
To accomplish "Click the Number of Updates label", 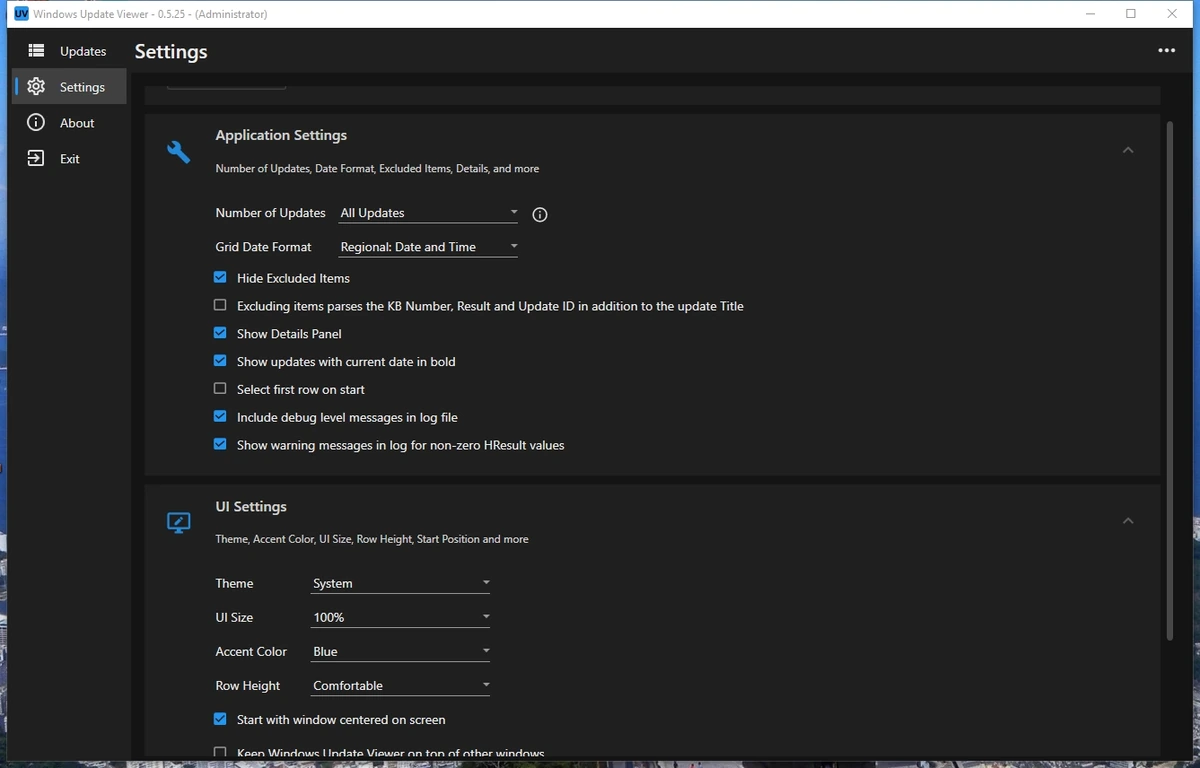I will (270, 213).
